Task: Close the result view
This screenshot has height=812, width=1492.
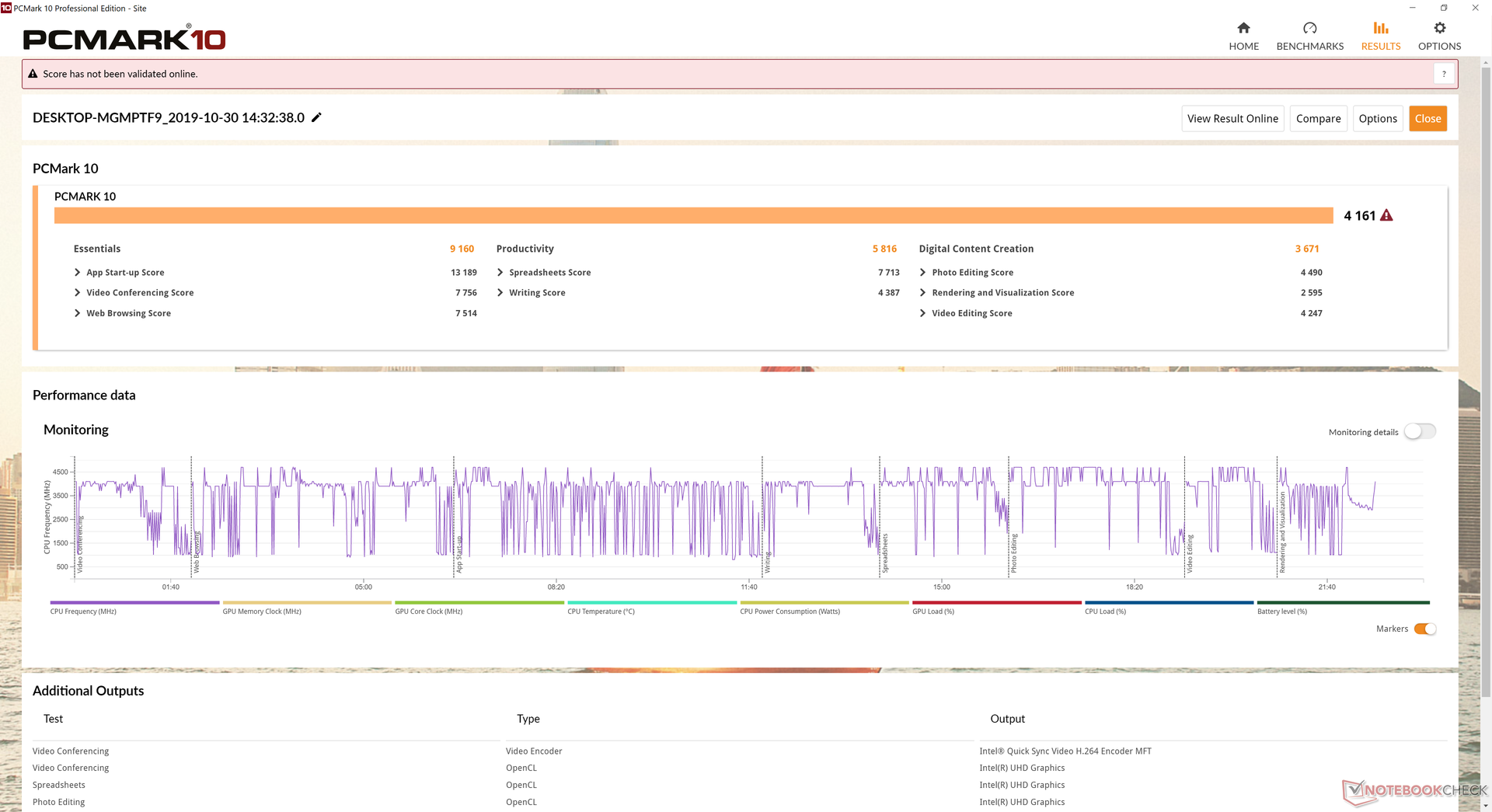Action: (1428, 119)
